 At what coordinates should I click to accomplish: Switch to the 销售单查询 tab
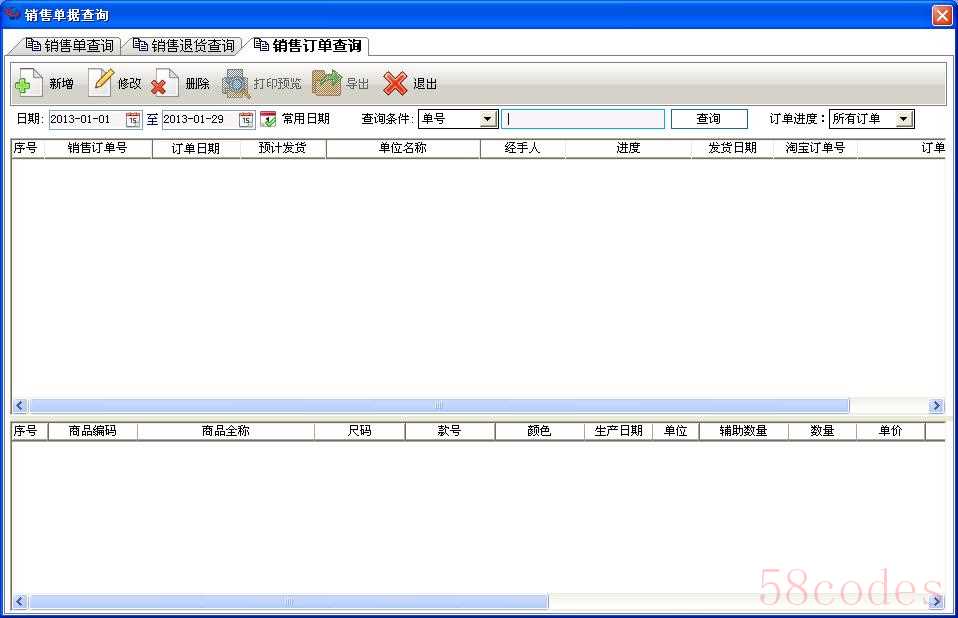click(x=69, y=46)
